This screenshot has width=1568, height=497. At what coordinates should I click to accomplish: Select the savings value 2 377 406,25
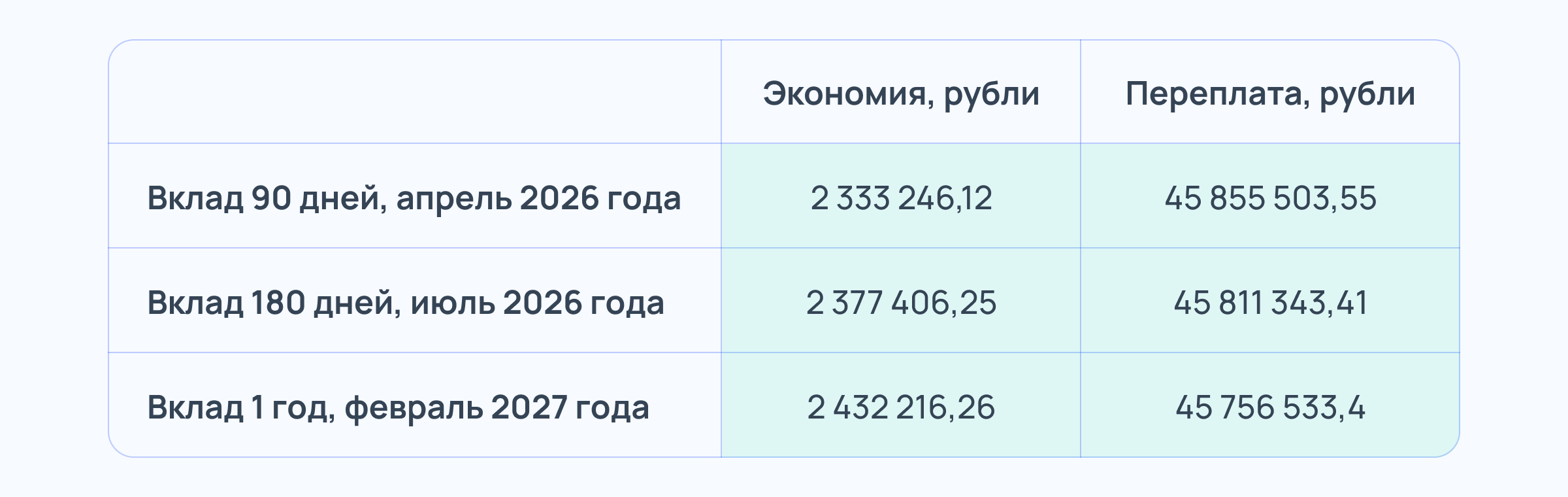[901, 302]
